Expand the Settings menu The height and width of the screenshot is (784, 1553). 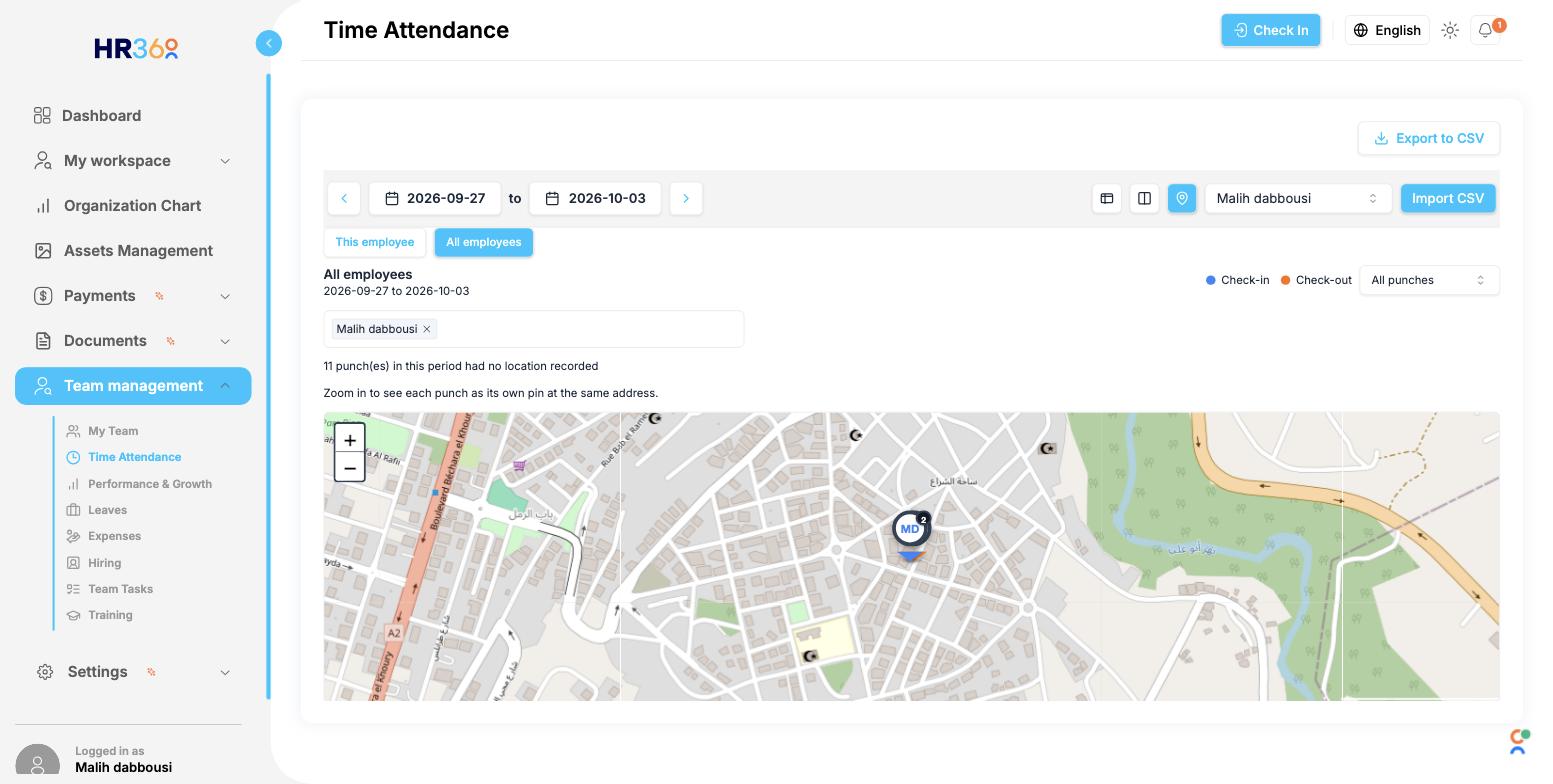(133, 672)
